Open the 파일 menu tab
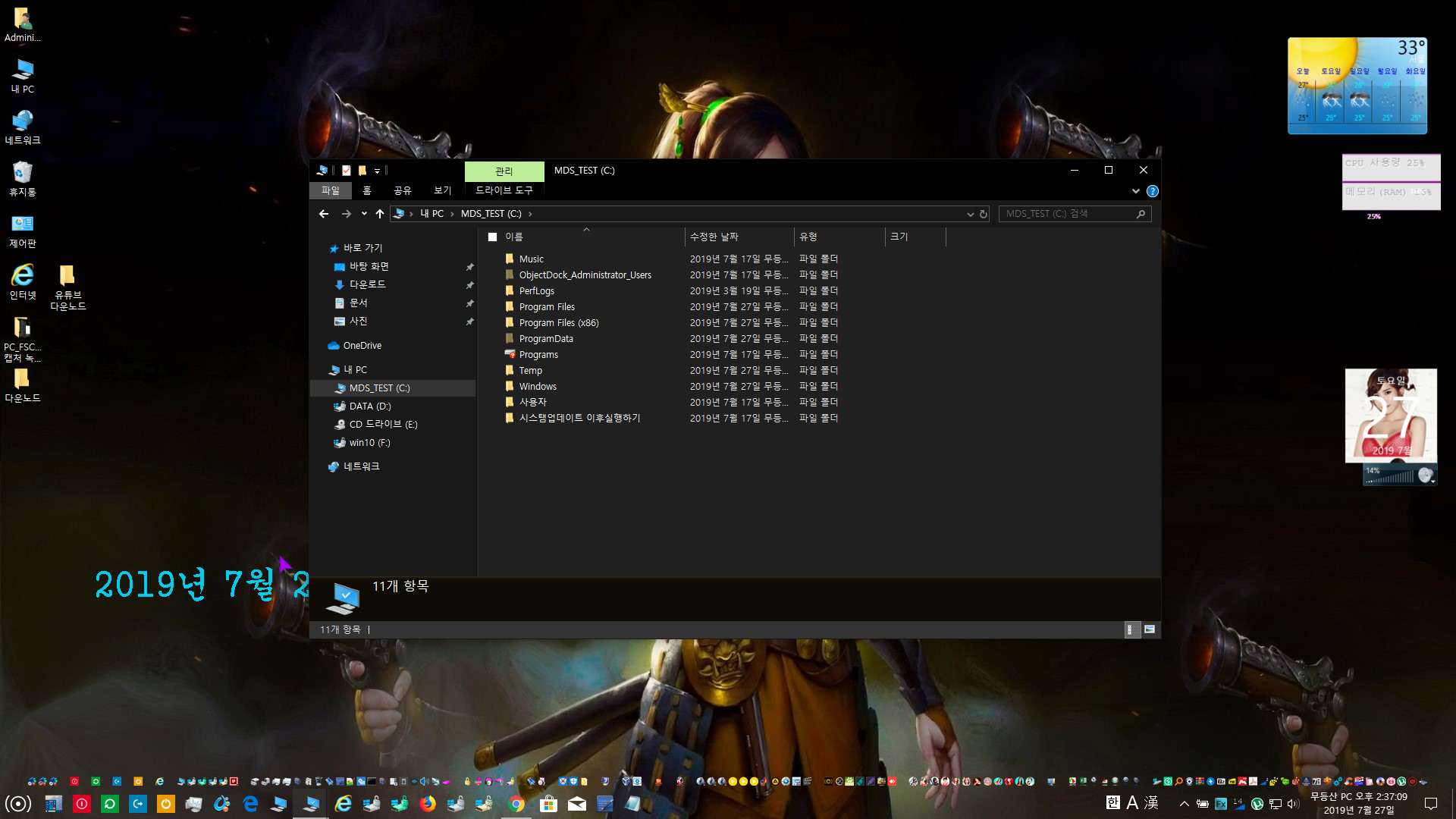 coord(331,190)
